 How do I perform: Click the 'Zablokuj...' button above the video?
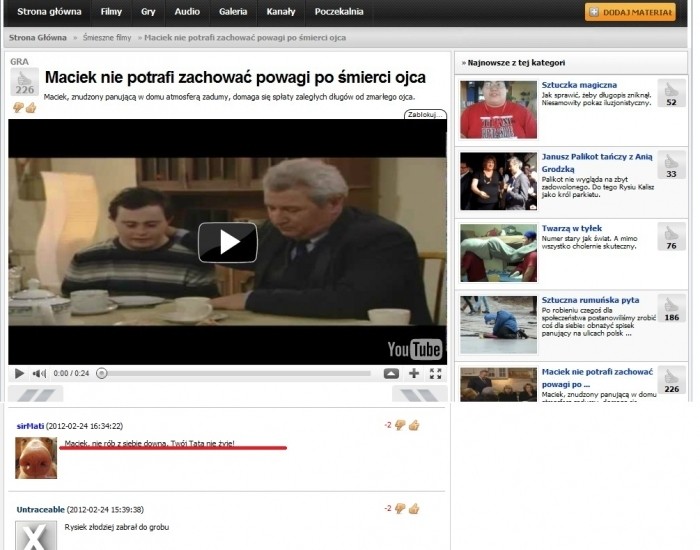click(x=425, y=115)
